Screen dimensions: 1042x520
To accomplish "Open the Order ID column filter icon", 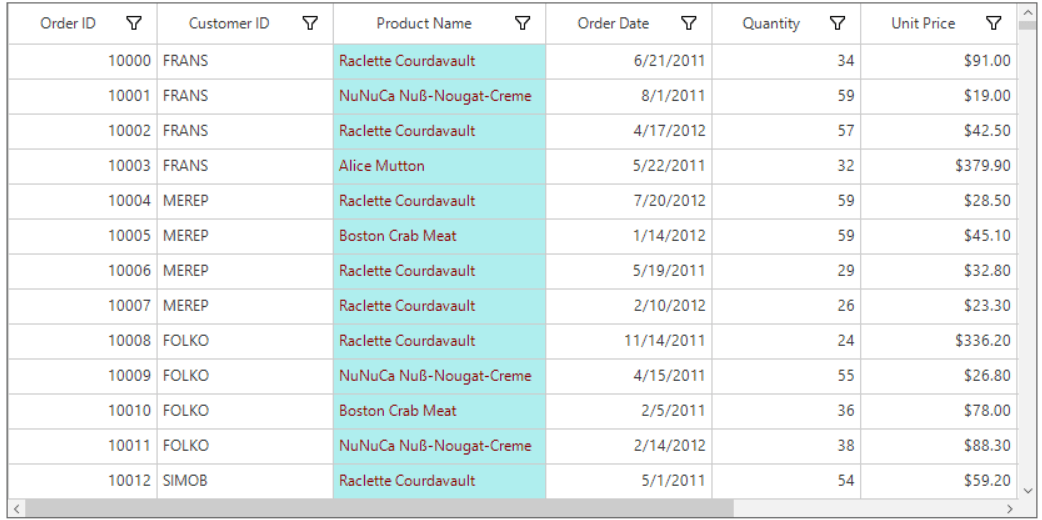I will [x=134, y=23].
